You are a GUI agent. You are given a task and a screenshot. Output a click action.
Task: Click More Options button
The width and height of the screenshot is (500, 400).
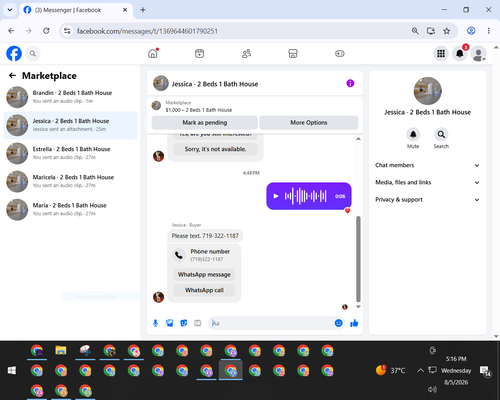coord(309,123)
